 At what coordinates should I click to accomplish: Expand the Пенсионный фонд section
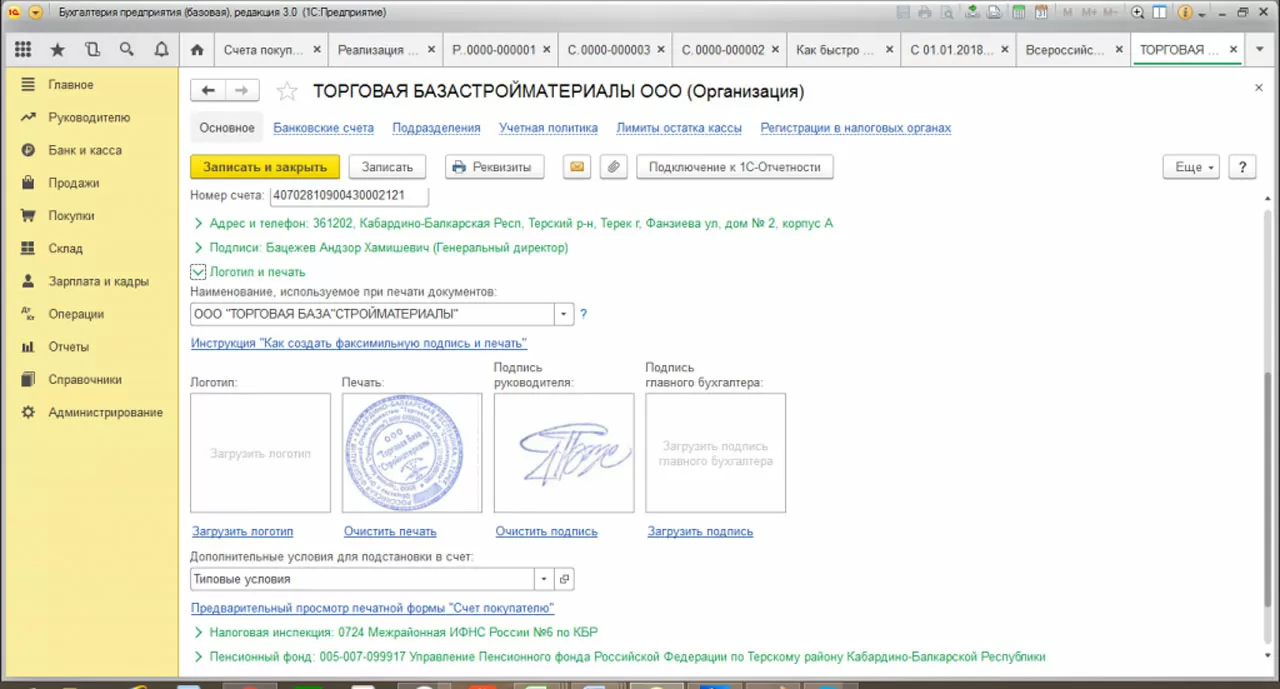pos(198,657)
